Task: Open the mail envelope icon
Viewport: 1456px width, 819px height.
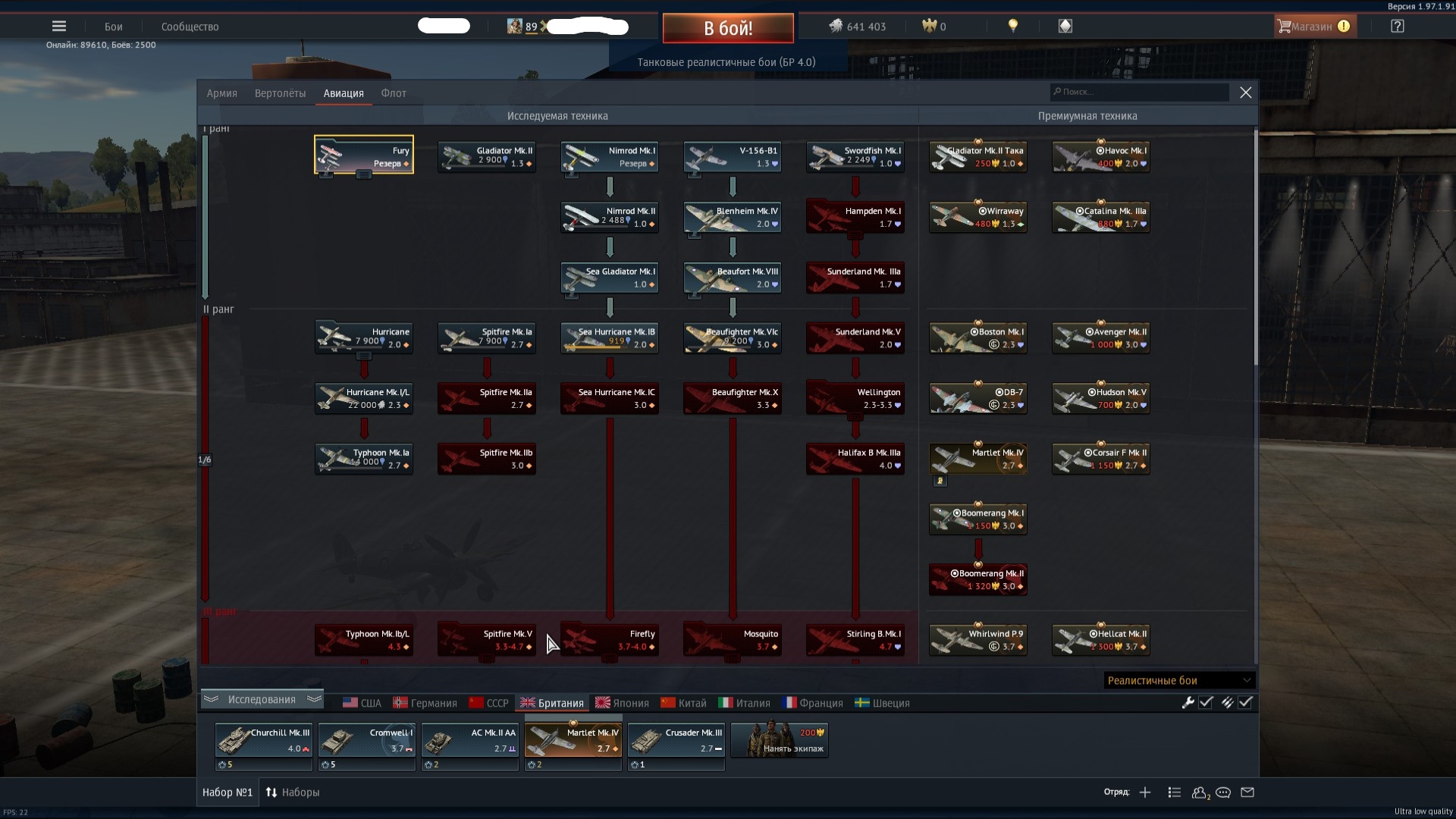Action: 1247,792
